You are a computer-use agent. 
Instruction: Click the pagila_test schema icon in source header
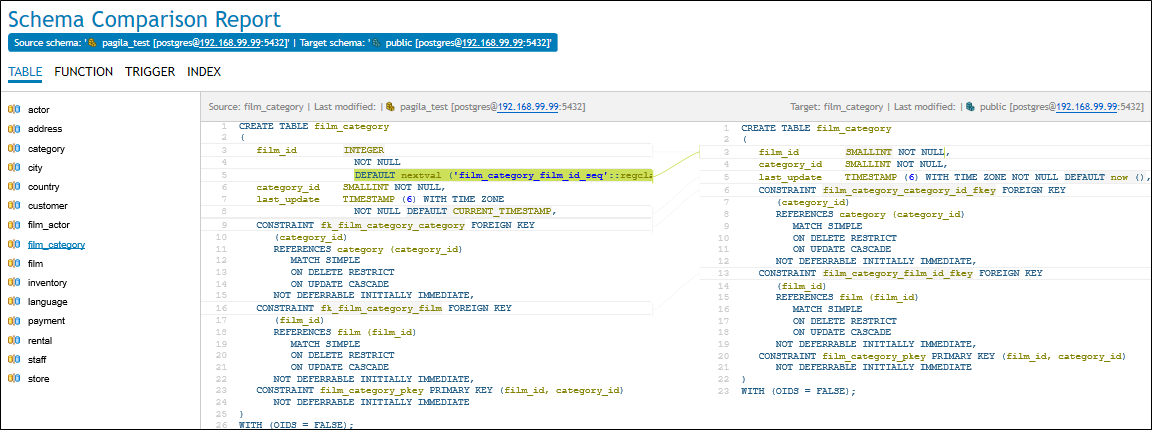391,107
